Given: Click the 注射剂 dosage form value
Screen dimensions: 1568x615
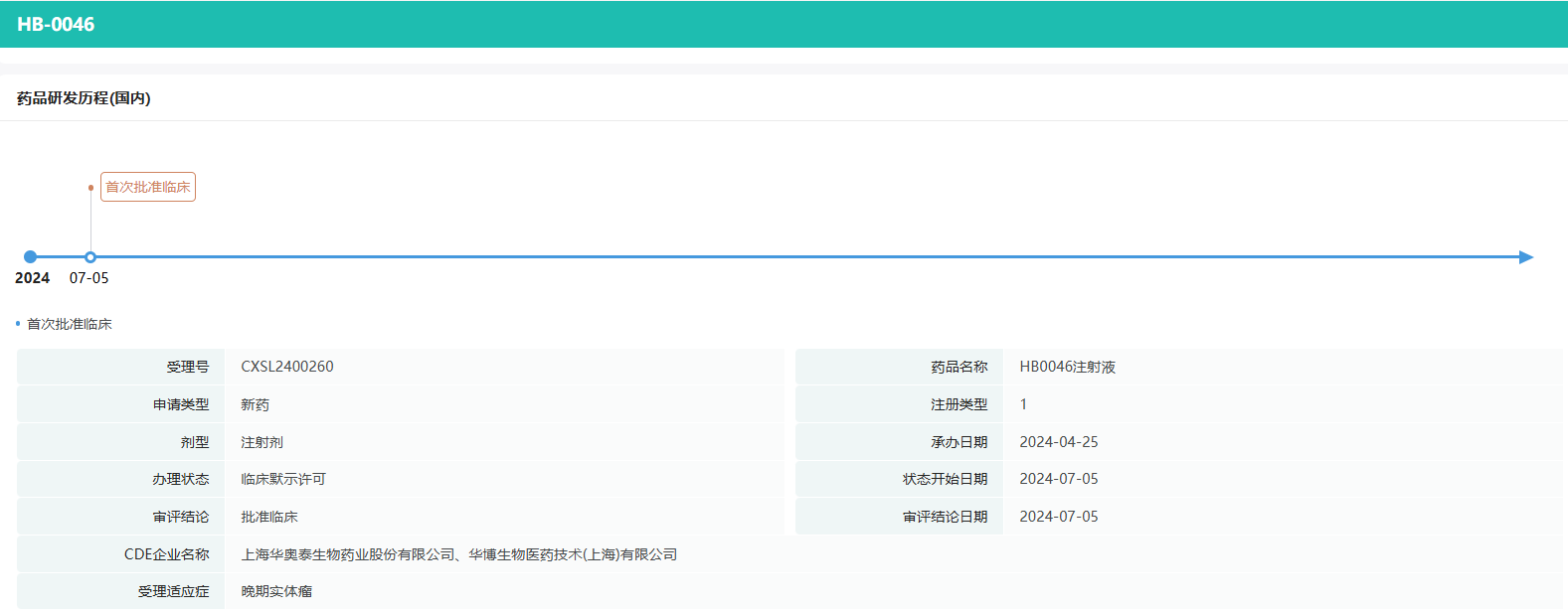Looking at the screenshot, I should pyautogui.click(x=261, y=442).
